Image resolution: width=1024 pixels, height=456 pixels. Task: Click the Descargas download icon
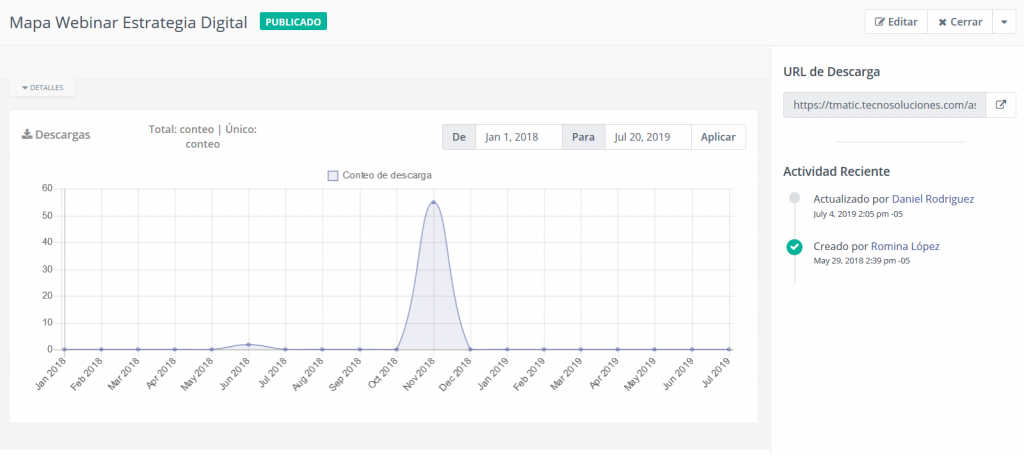tap(27, 135)
